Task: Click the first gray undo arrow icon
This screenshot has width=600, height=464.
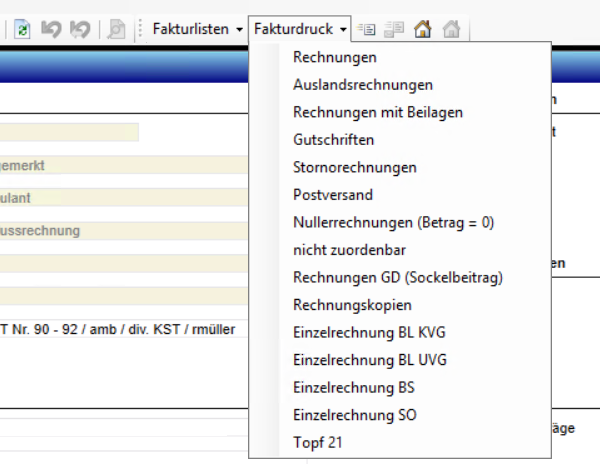Action: [x=51, y=29]
